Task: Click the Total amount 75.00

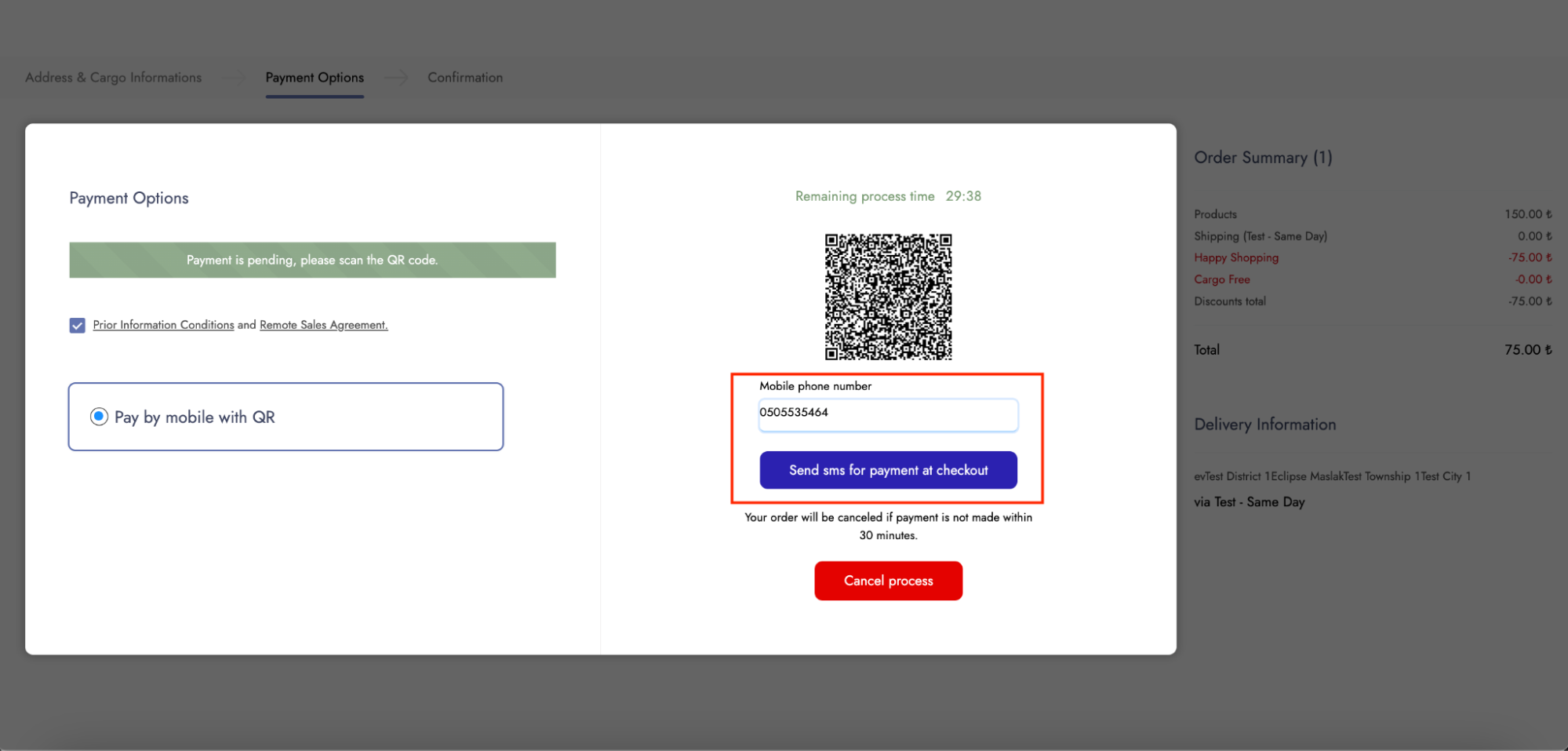Action: click(1527, 350)
